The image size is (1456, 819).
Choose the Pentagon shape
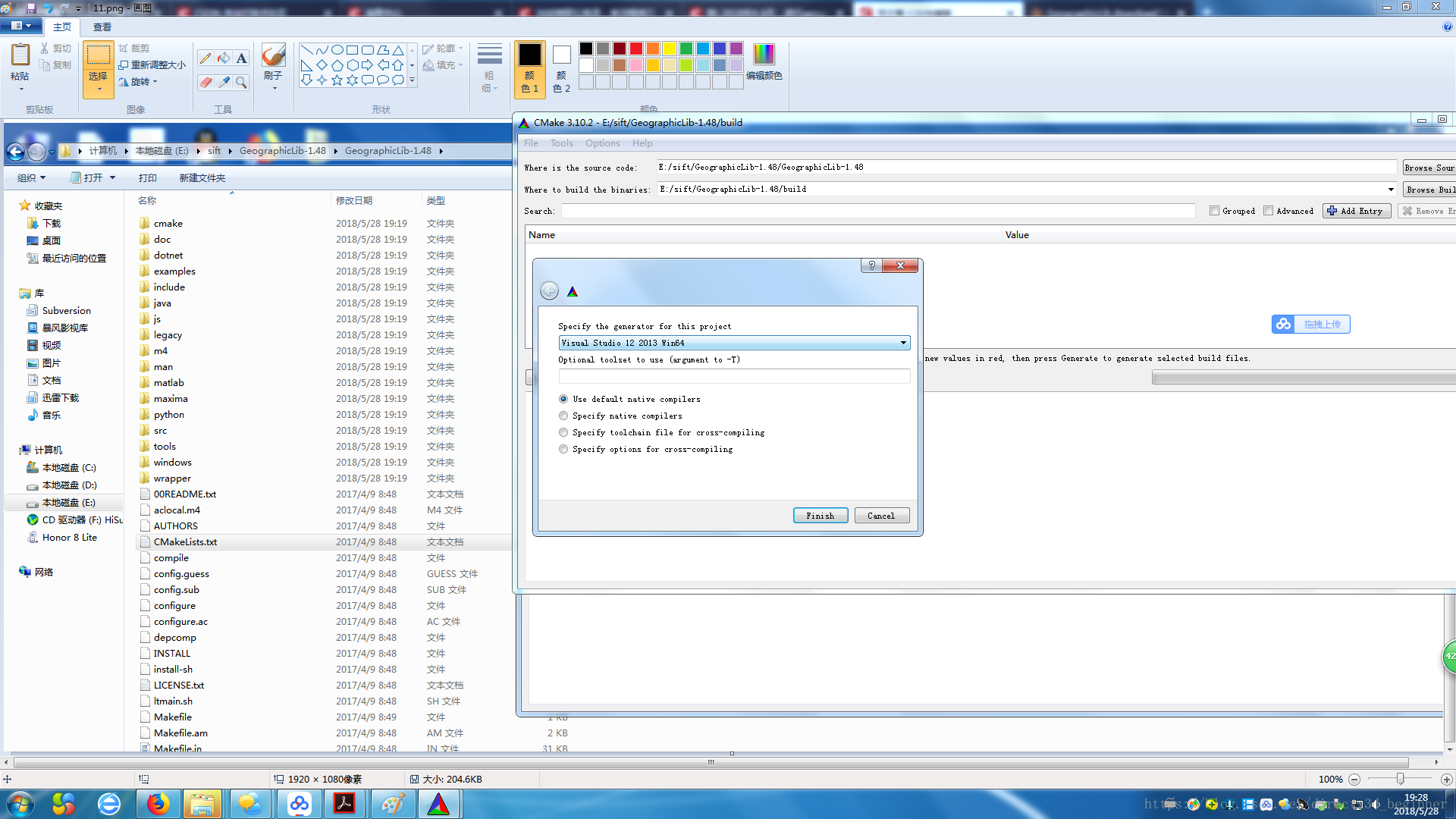point(337,65)
